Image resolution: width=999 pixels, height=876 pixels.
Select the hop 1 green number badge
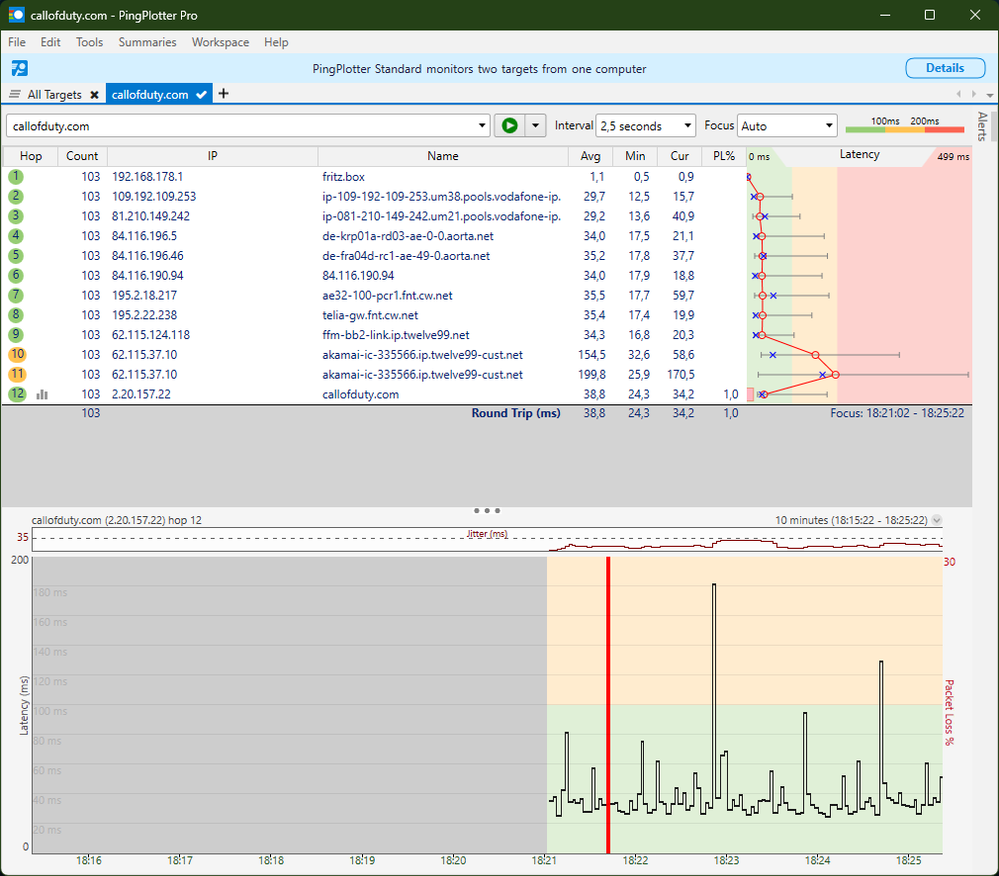click(16, 177)
